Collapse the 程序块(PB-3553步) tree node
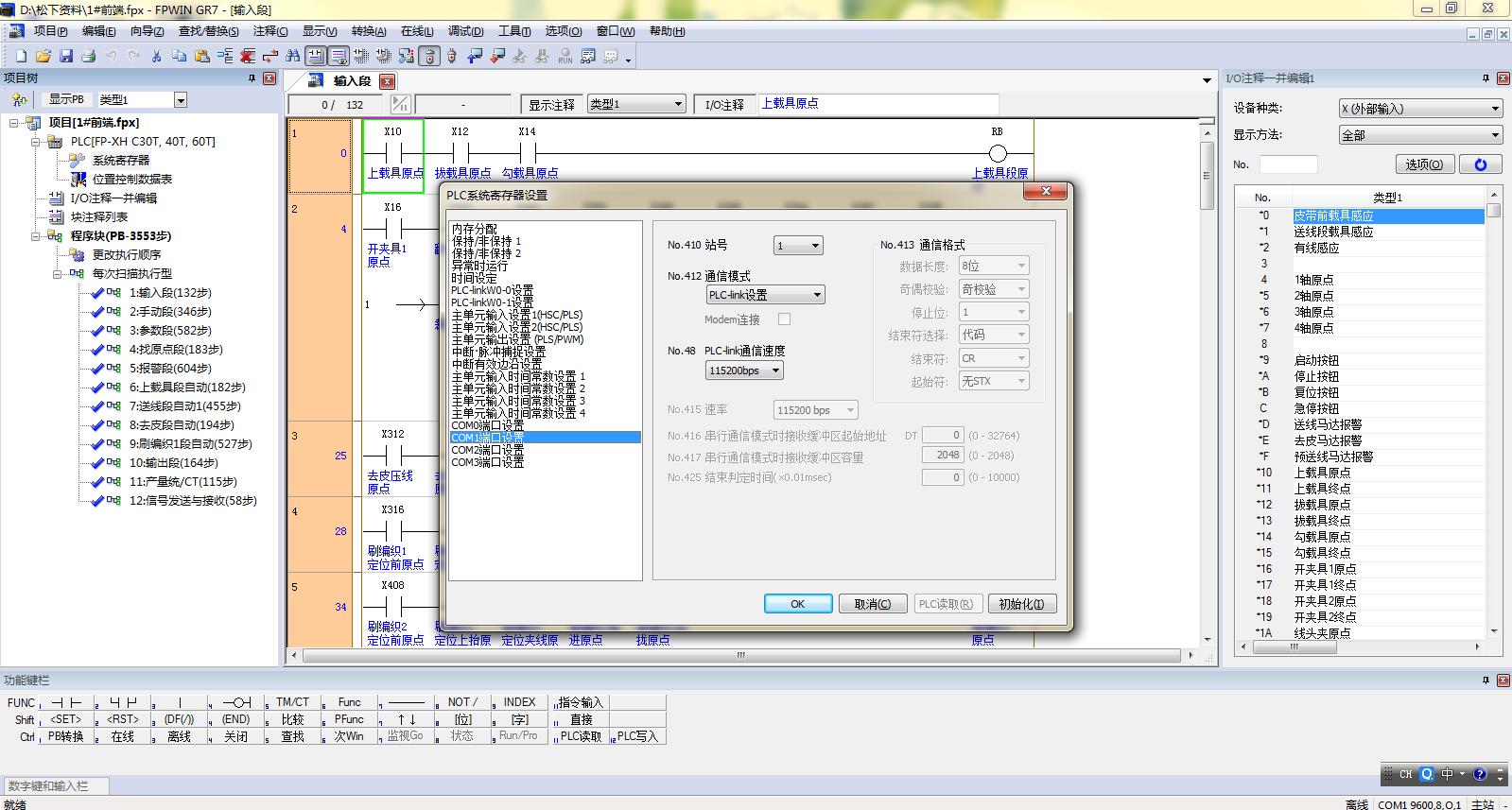Screen dimensions: 1512x810 pyautogui.click(x=36, y=235)
